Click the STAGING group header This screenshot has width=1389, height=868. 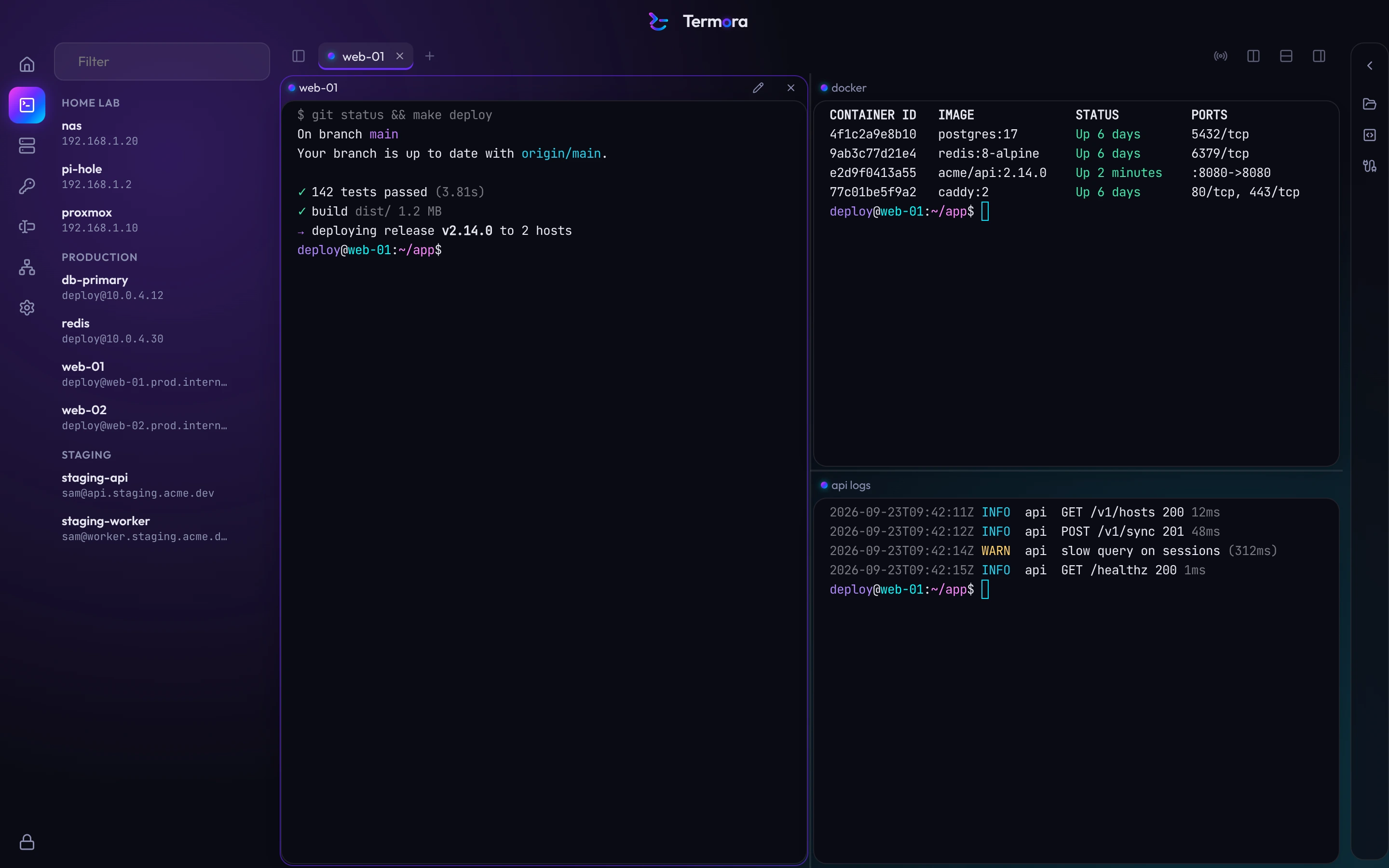[x=86, y=455]
